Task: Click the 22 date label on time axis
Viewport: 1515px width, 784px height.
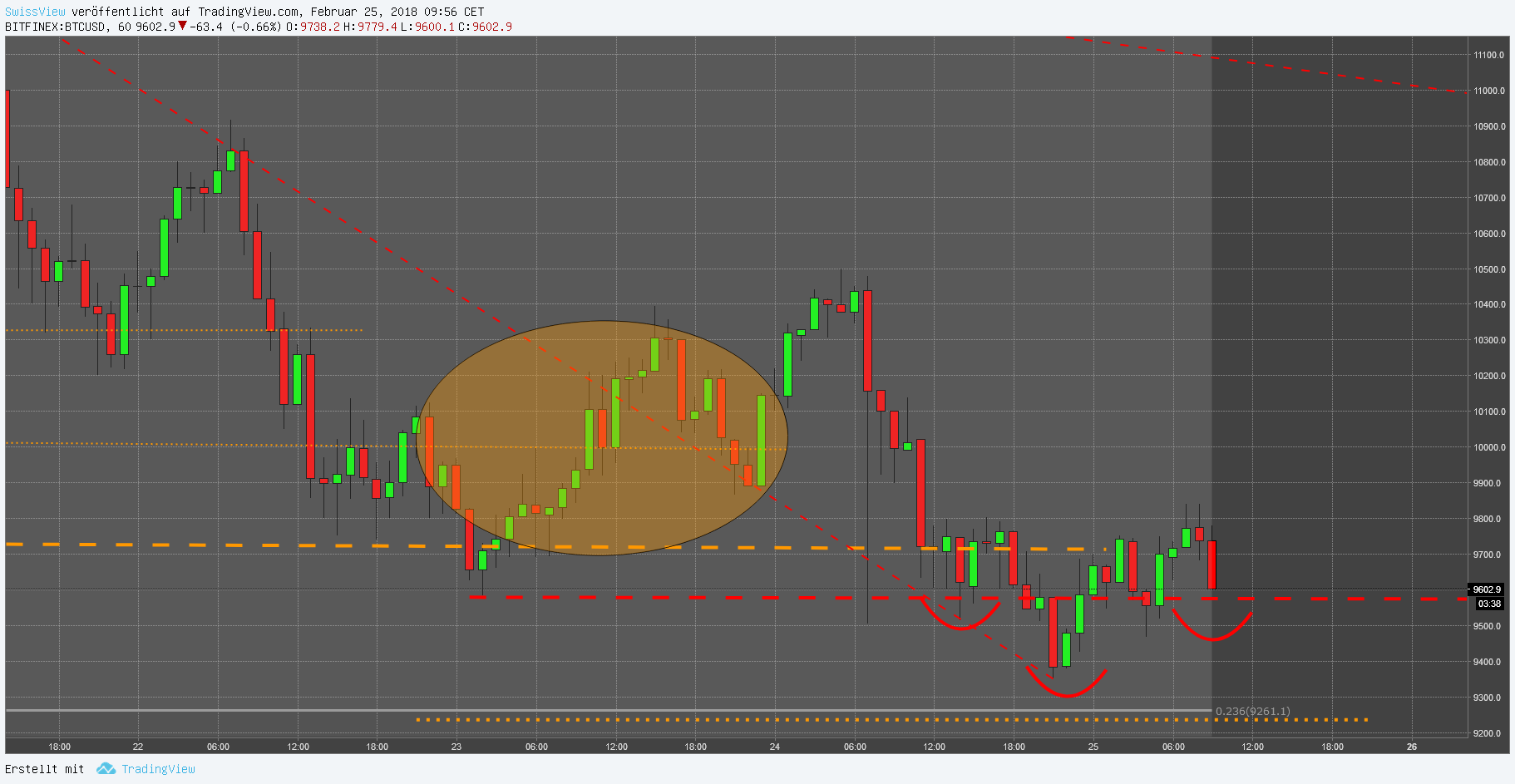Action: coord(137,747)
